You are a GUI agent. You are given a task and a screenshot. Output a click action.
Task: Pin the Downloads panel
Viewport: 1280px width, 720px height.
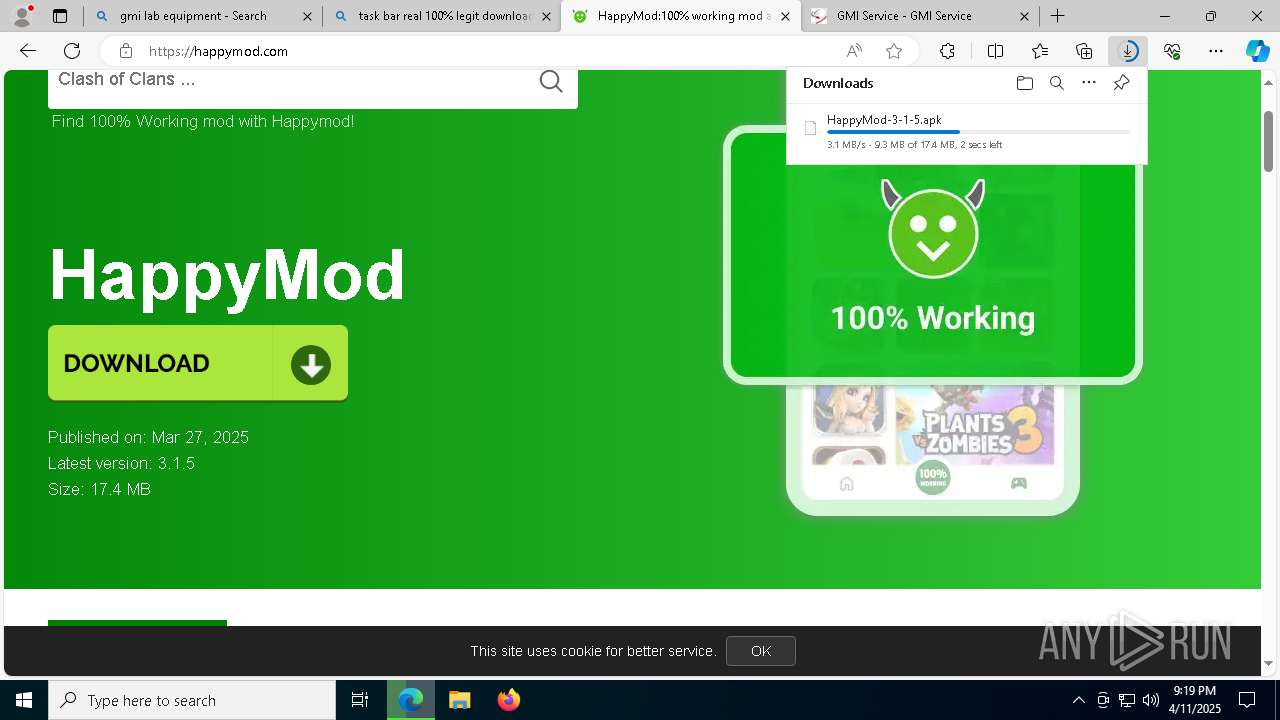1121,83
